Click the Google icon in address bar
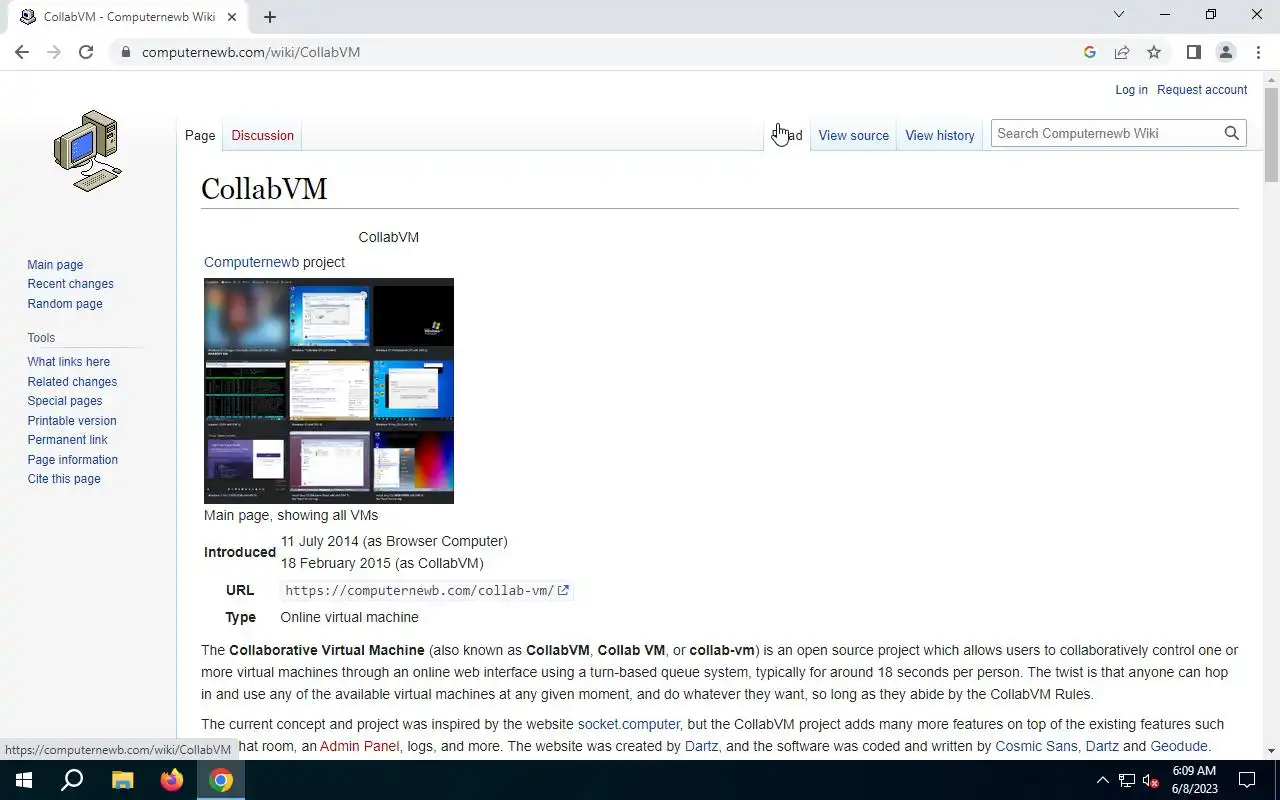1280x800 pixels. coord(1090,52)
